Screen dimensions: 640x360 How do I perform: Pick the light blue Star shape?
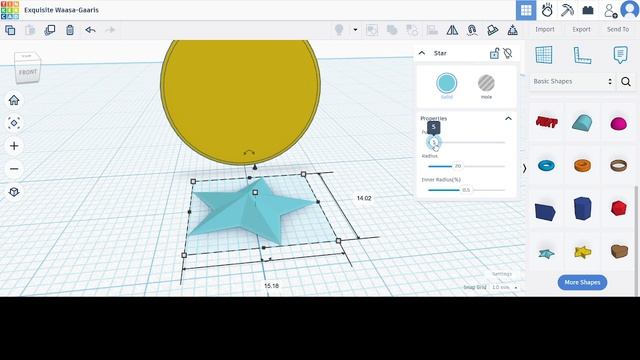click(x=546, y=253)
